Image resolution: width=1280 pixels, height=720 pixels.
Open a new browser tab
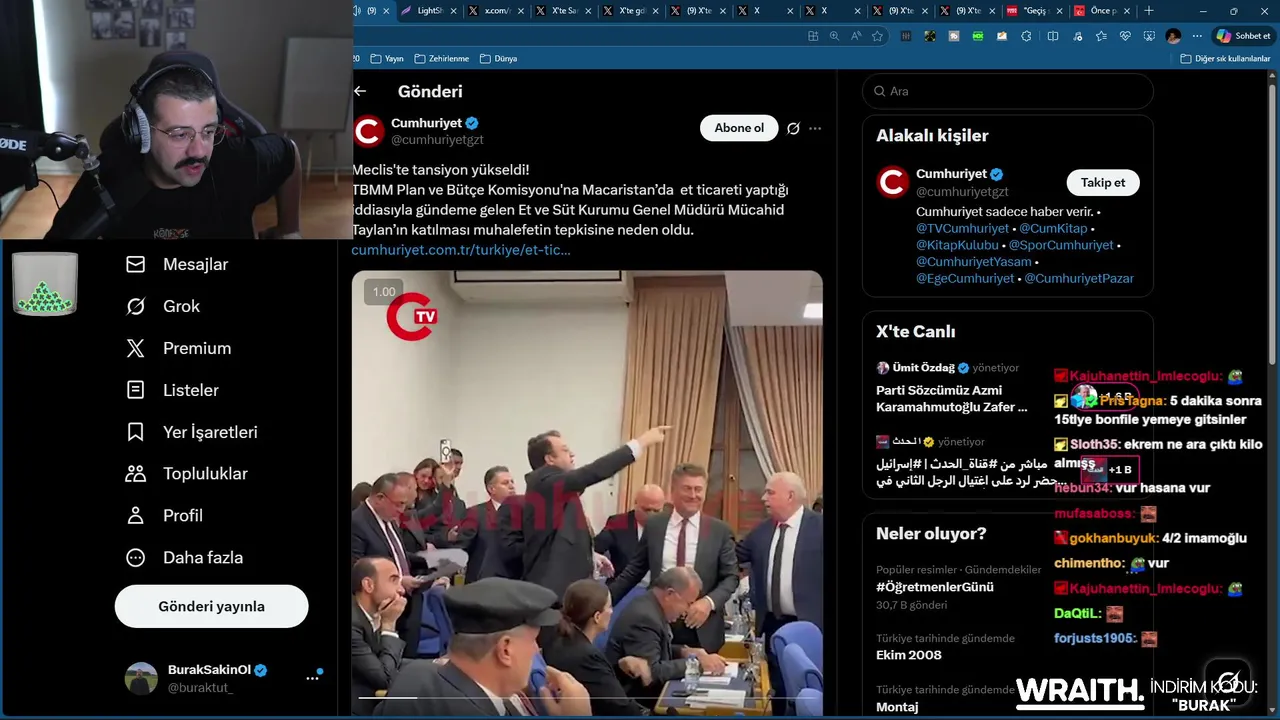click(1148, 11)
